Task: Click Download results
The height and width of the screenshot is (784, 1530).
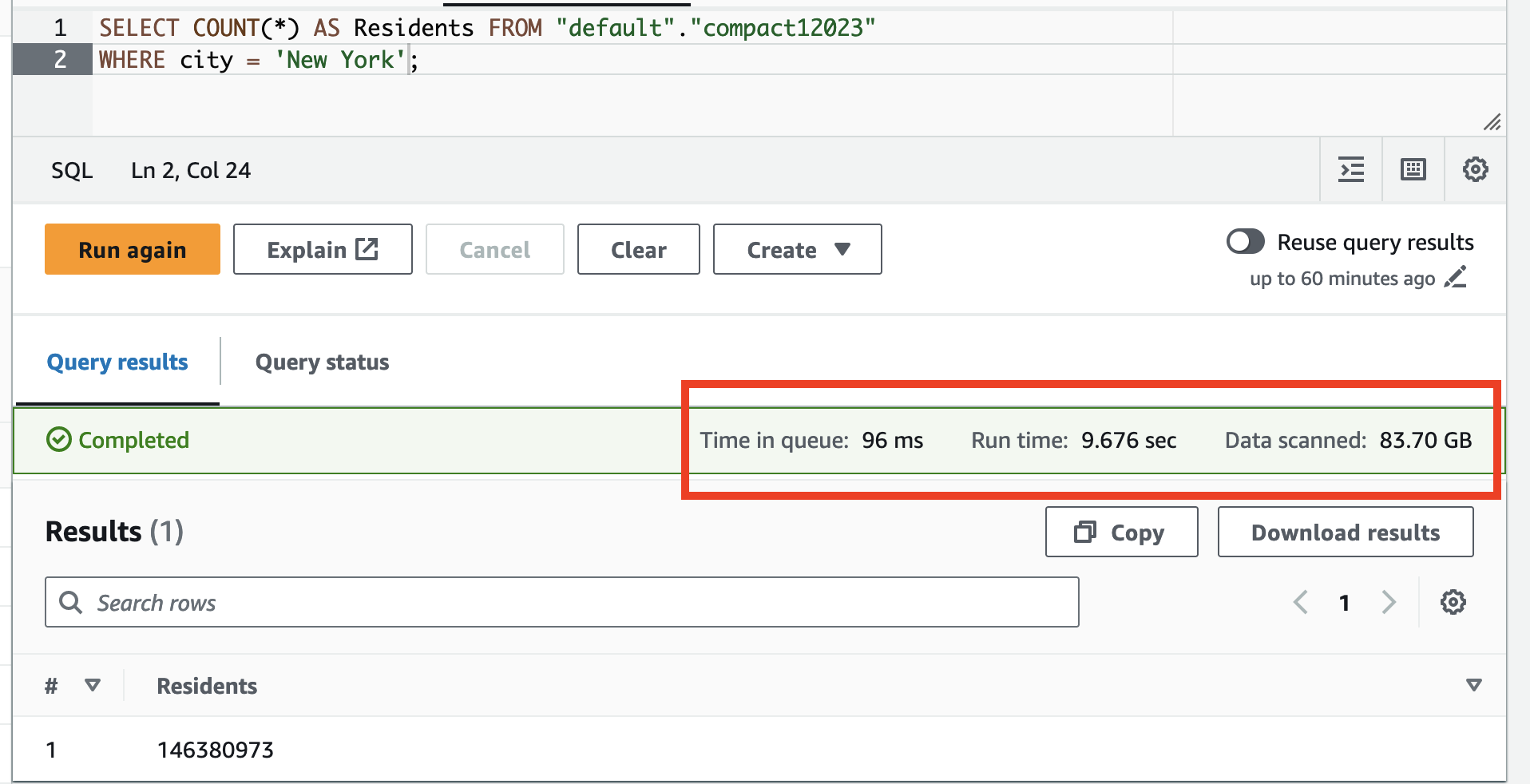Action: (1345, 532)
